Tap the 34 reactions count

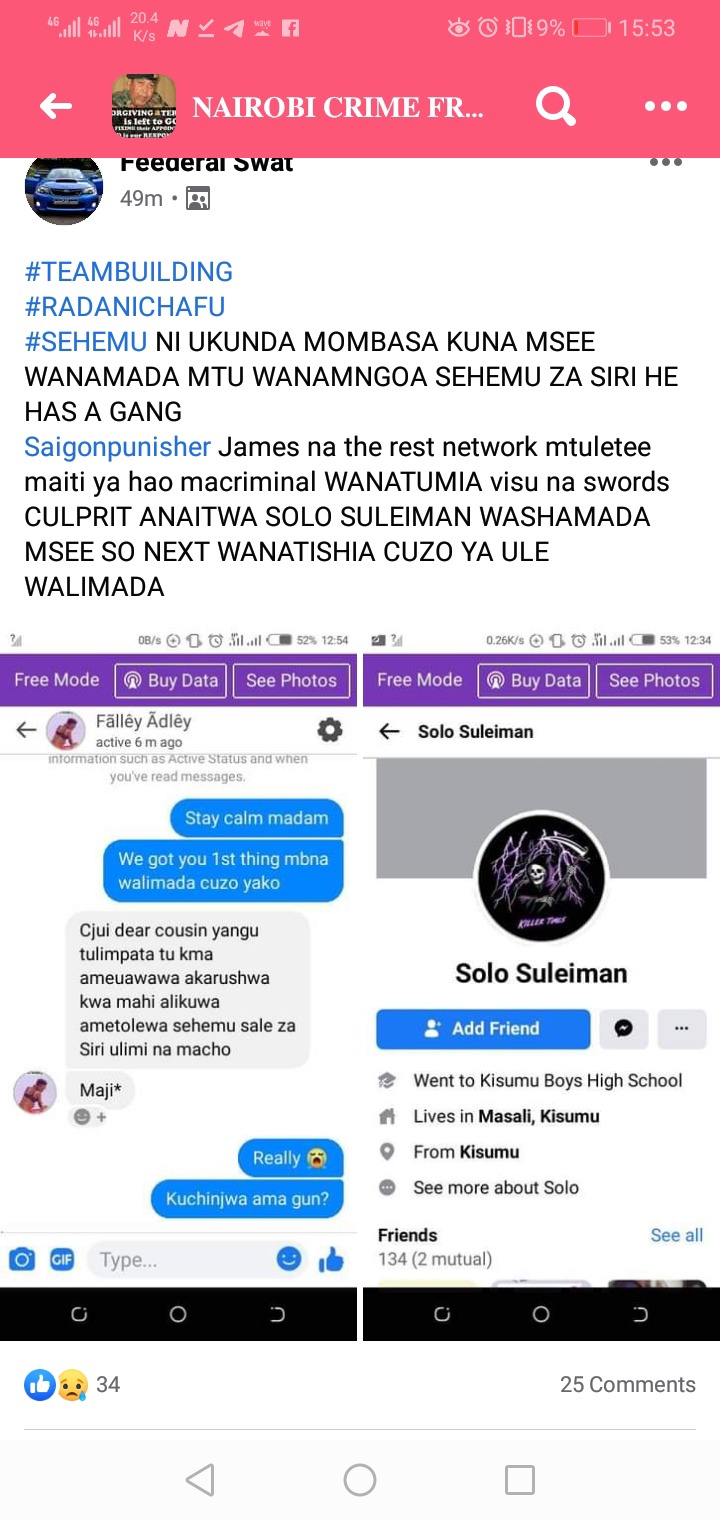click(108, 1385)
